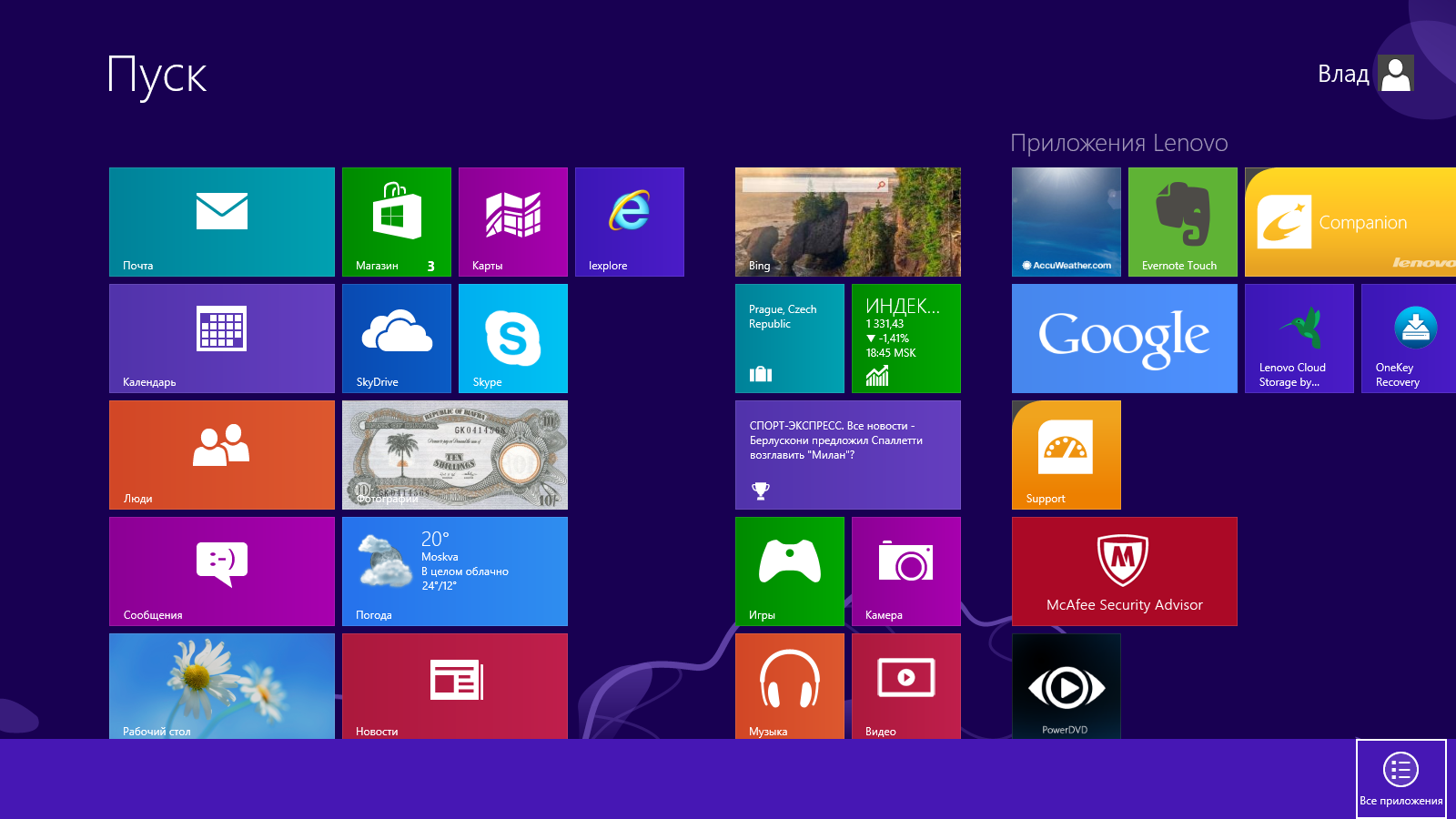Image resolution: width=1456 pixels, height=819 pixels.
Task: Open the Почта mail tile
Action: pos(222,222)
